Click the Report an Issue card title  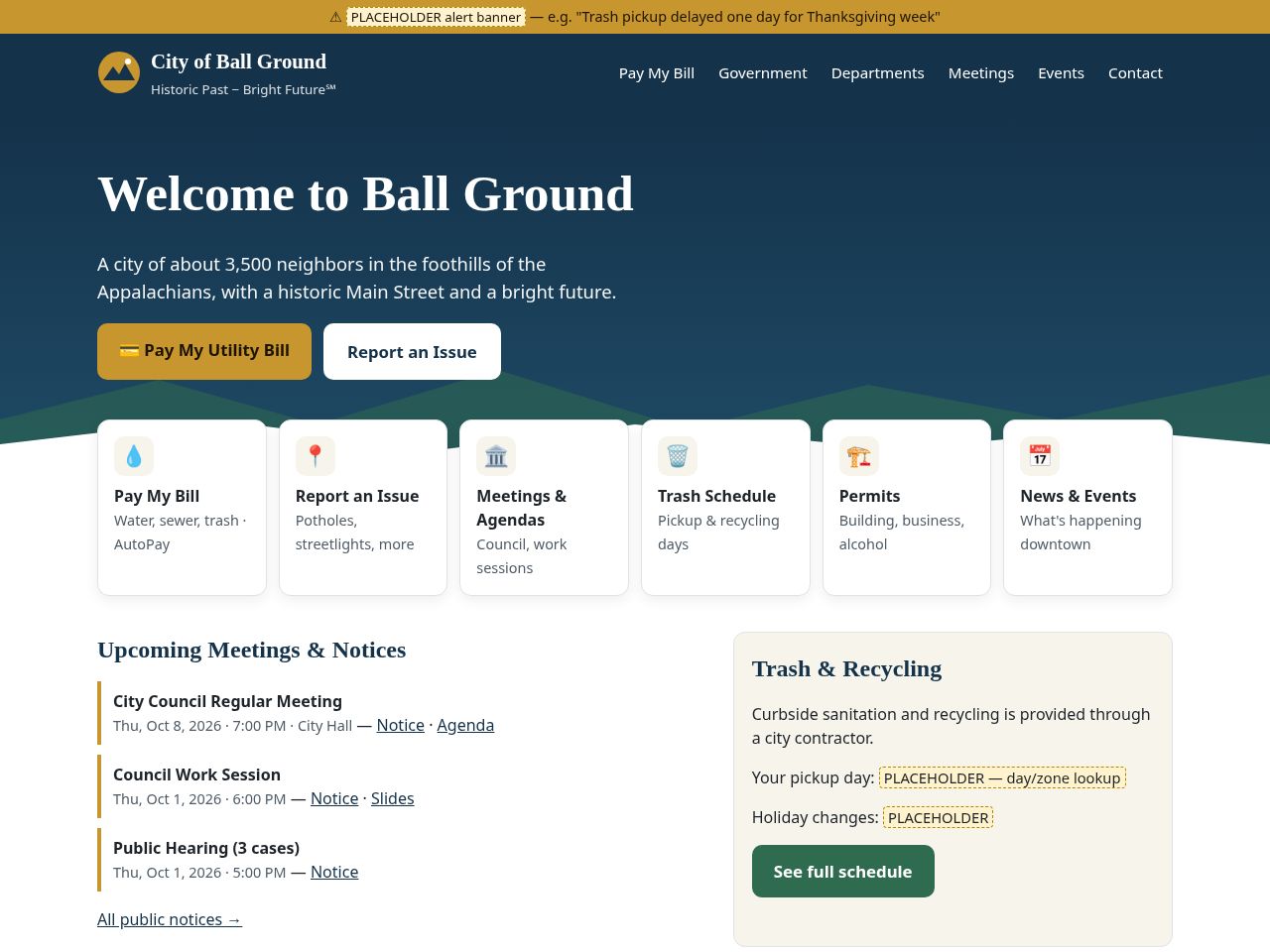click(x=357, y=496)
